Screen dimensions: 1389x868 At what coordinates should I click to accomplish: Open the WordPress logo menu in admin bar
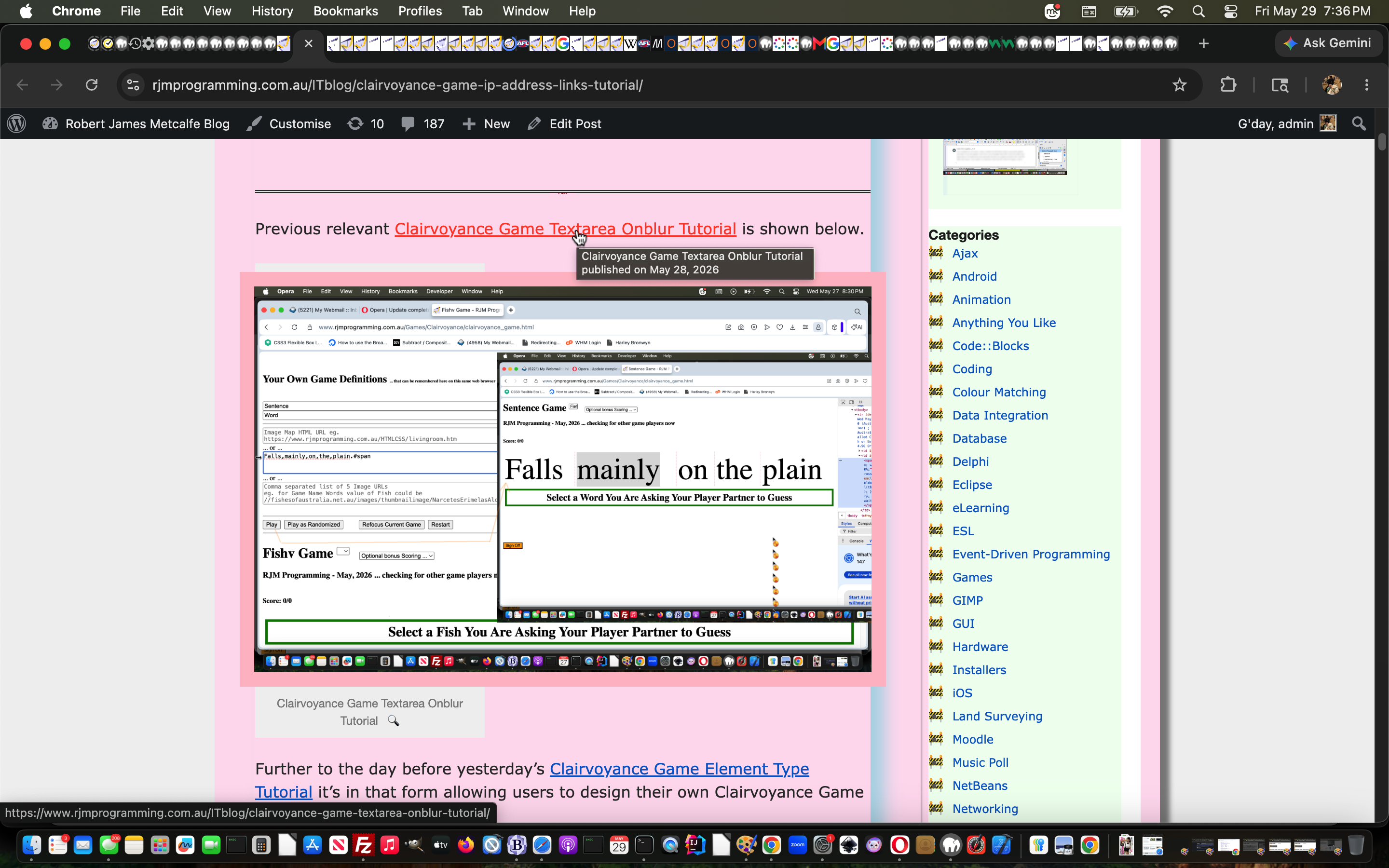pyautogui.click(x=17, y=124)
